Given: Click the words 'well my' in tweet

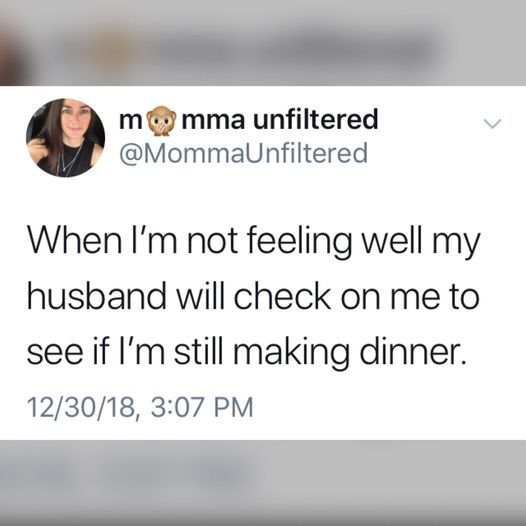Looking at the screenshot, I should 421,243.
